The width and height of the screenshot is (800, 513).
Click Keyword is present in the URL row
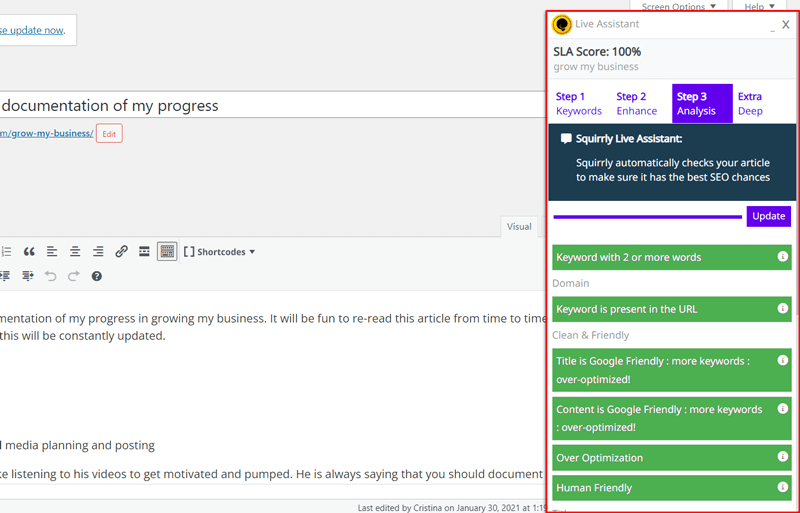pyautogui.click(x=671, y=309)
